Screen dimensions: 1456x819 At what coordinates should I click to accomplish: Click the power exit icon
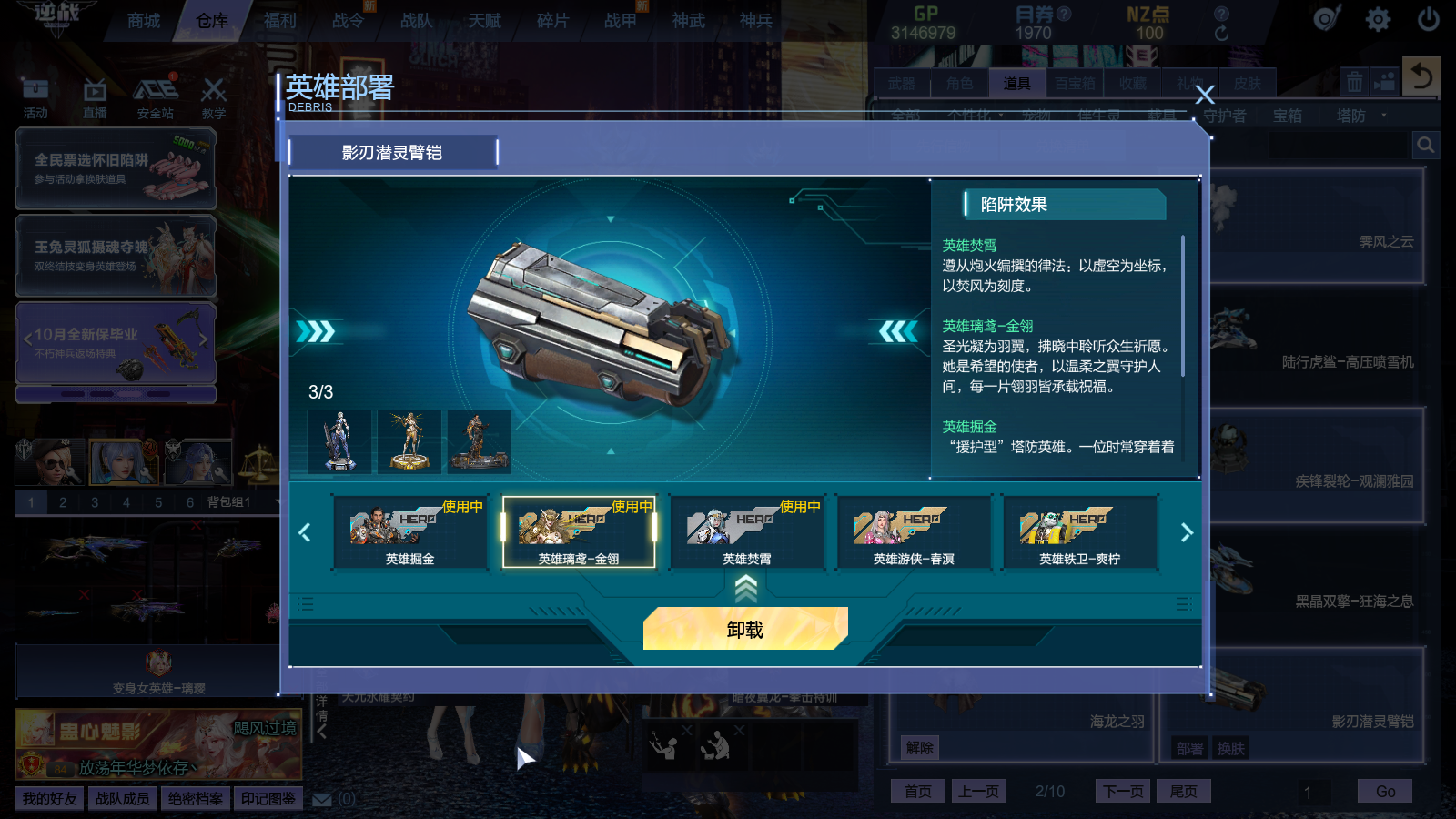coord(1429,19)
